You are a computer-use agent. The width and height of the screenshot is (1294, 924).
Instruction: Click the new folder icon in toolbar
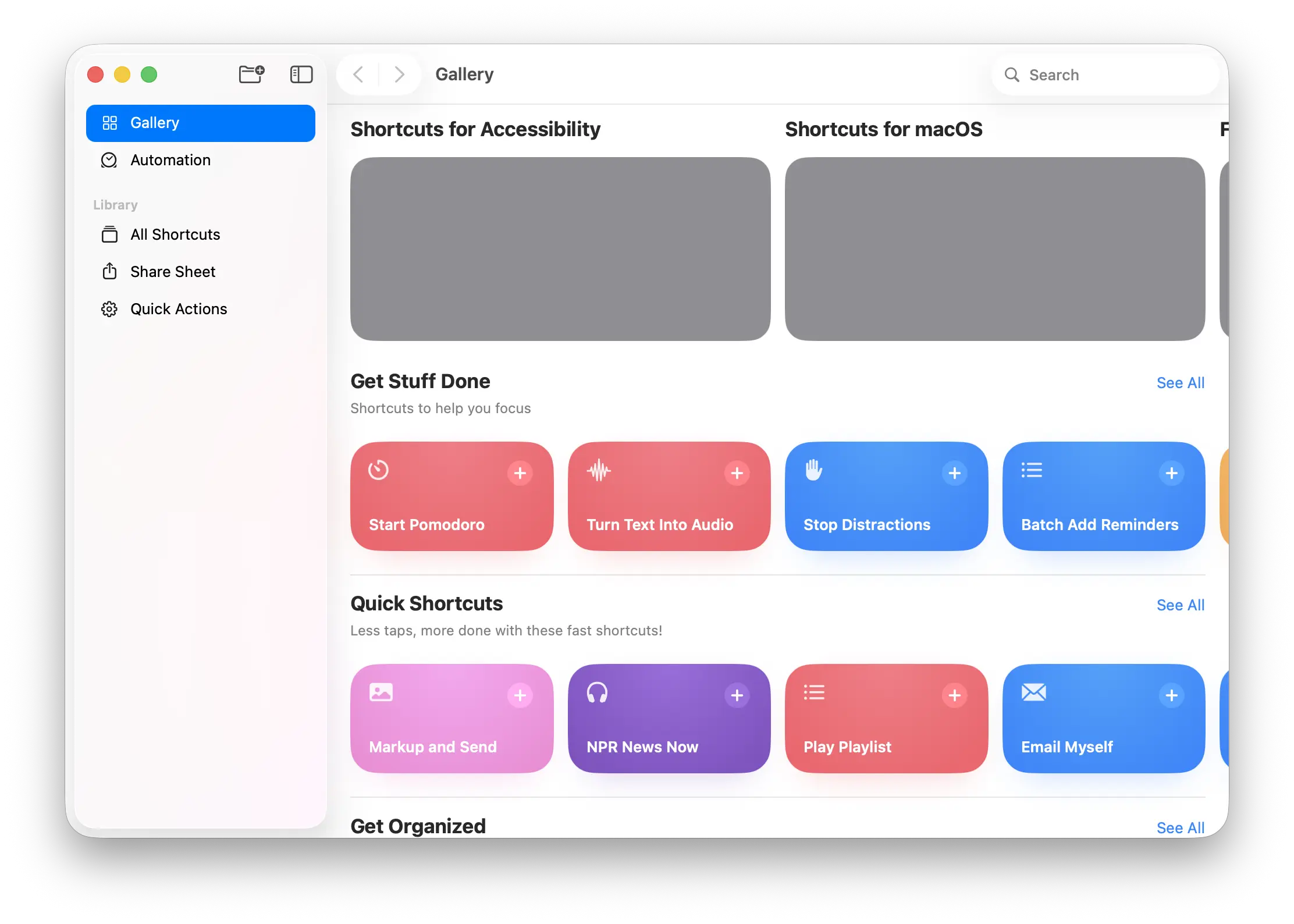tap(251, 74)
